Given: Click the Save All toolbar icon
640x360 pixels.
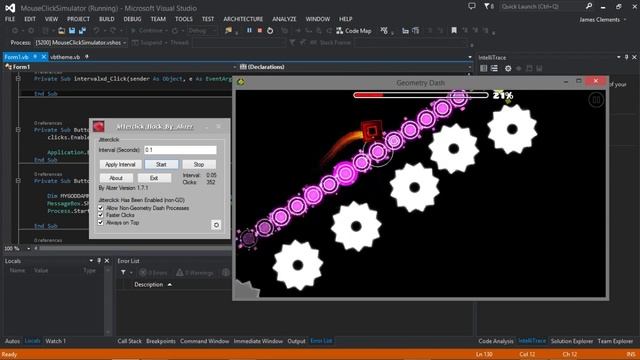Looking at the screenshot, I should [x=82, y=31].
